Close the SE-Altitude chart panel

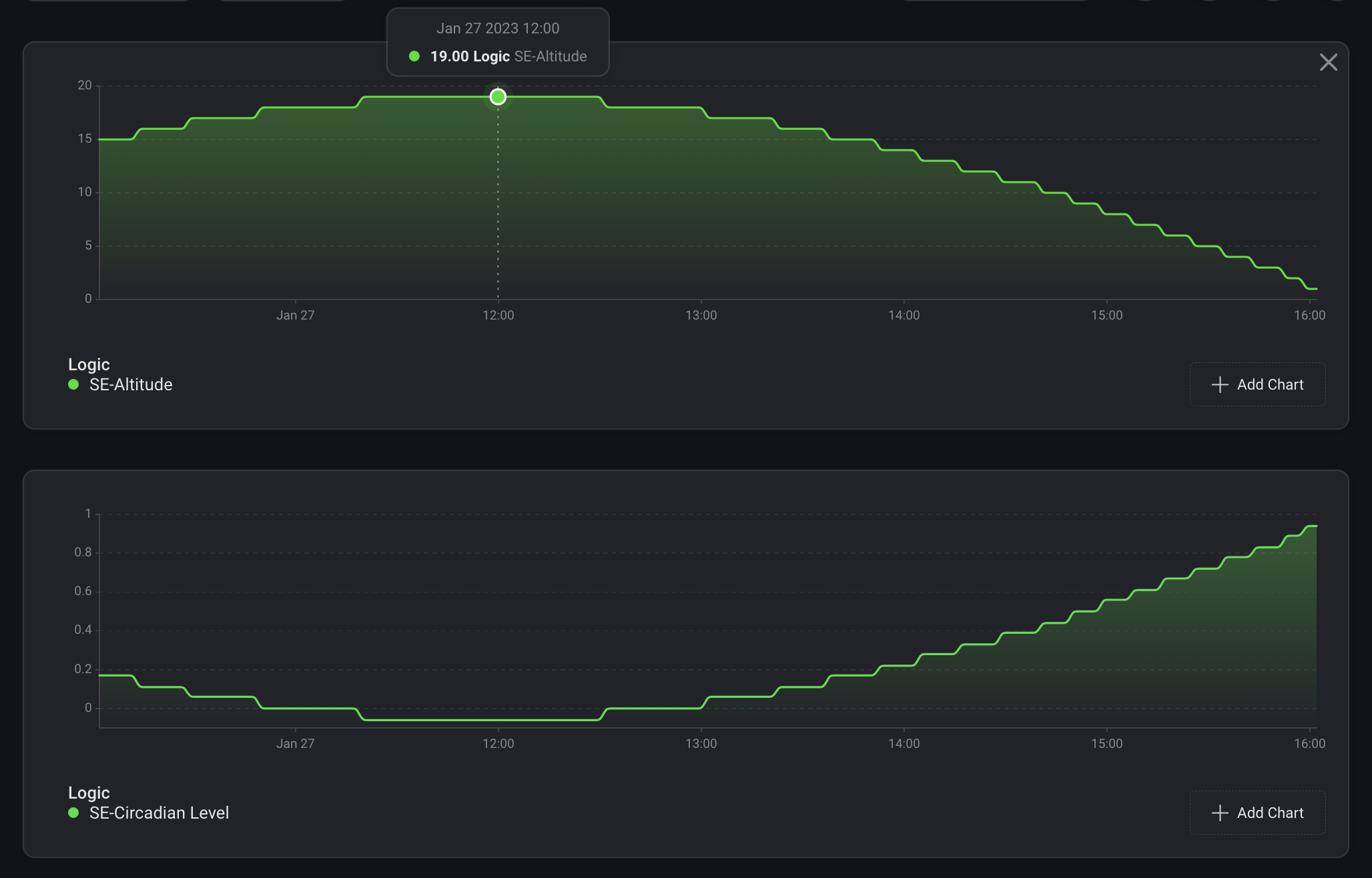click(x=1328, y=62)
